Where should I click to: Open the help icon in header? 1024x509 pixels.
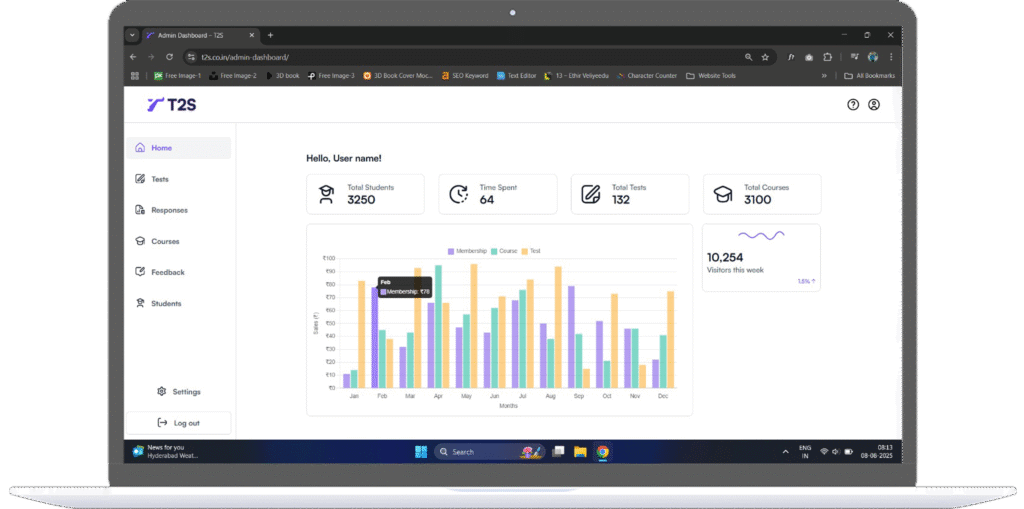[853, 104]
